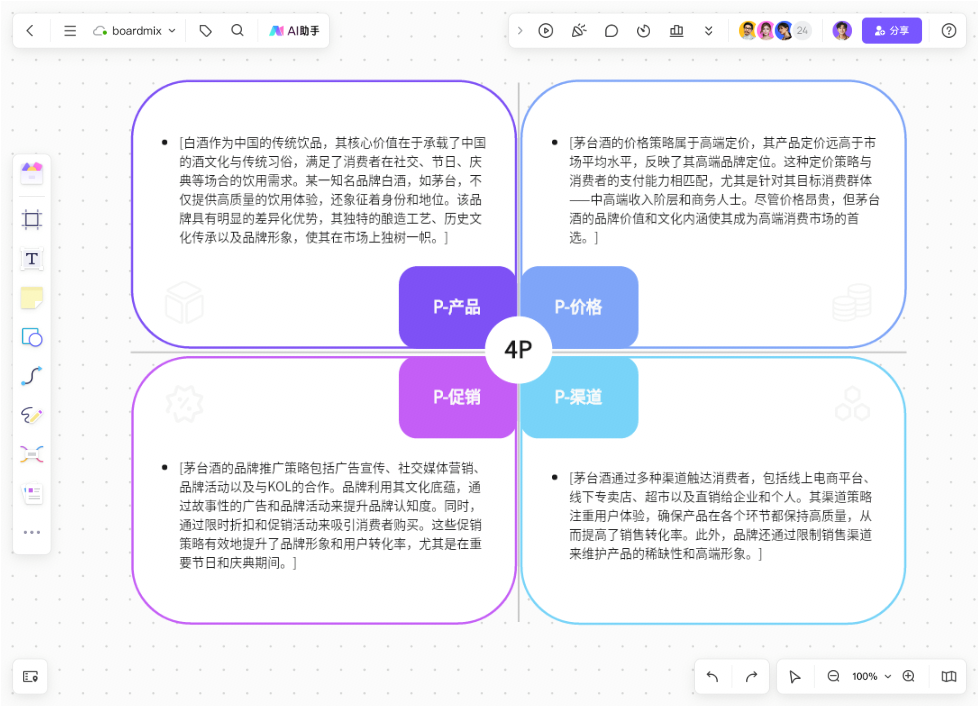Select the P-促销 label block
This screenshot has width=979, height=707.
click(x=458, y=397)
